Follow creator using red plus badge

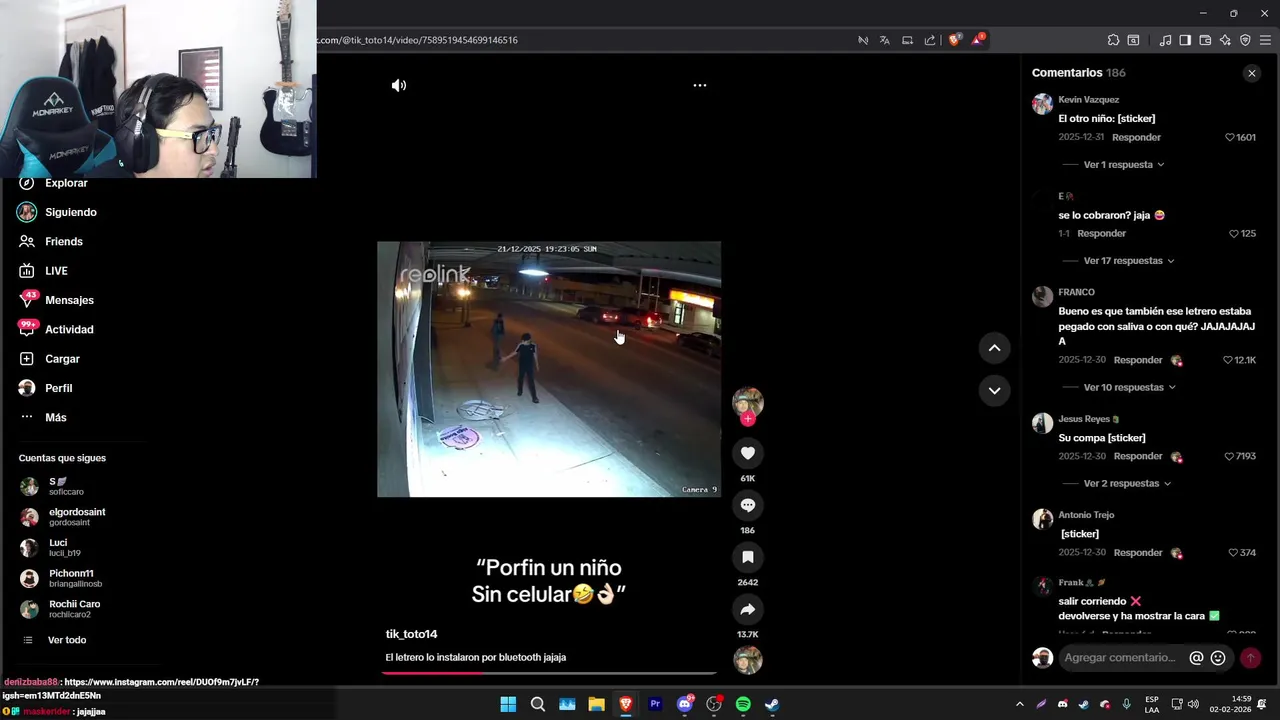click(747, 419)
